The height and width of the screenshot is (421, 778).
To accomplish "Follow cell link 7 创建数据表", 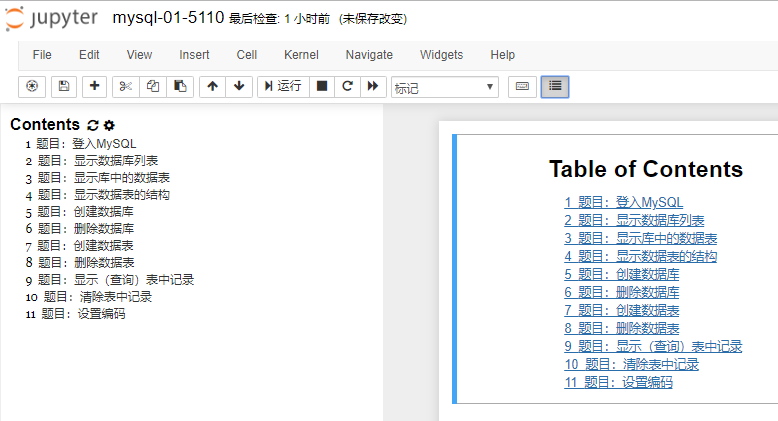I will pyautogui.click(x=622, y=310).
